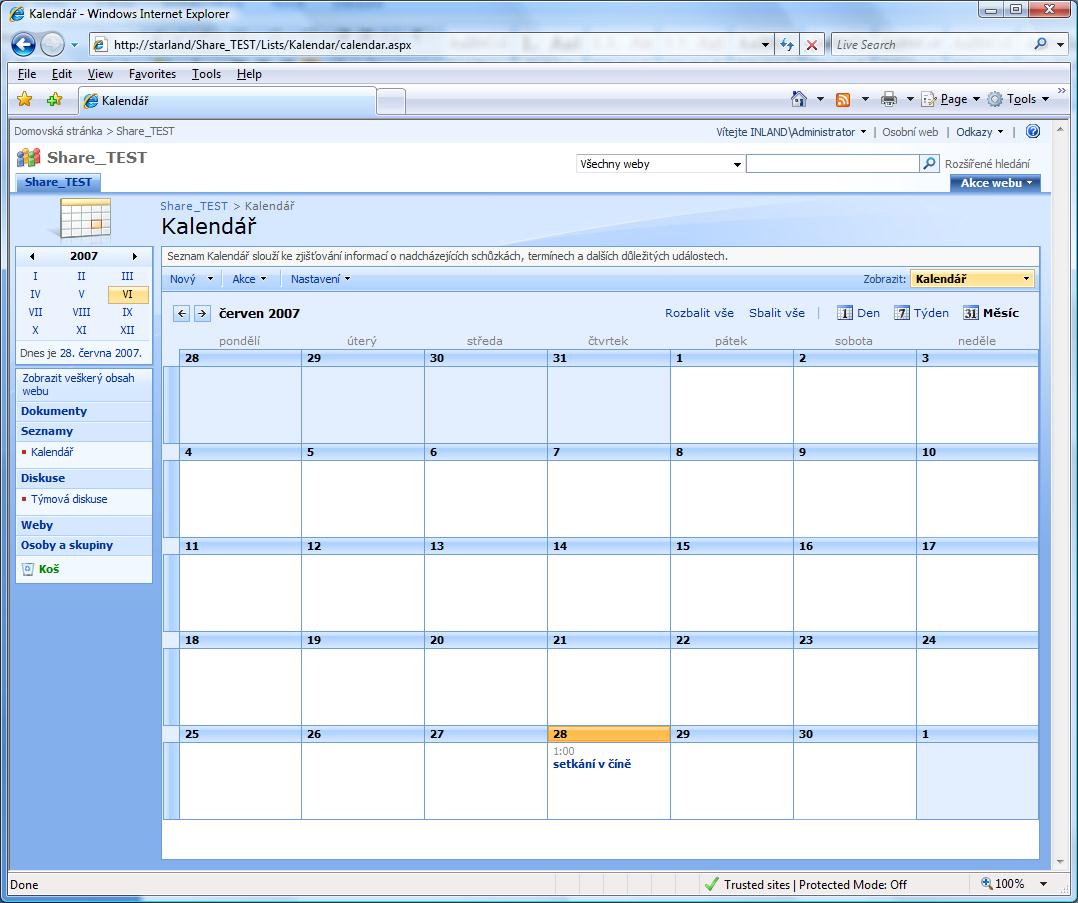The height and width of the screenshot is (903, 1078).
Task: Click into the site search text field
Action: click(831, 164)
